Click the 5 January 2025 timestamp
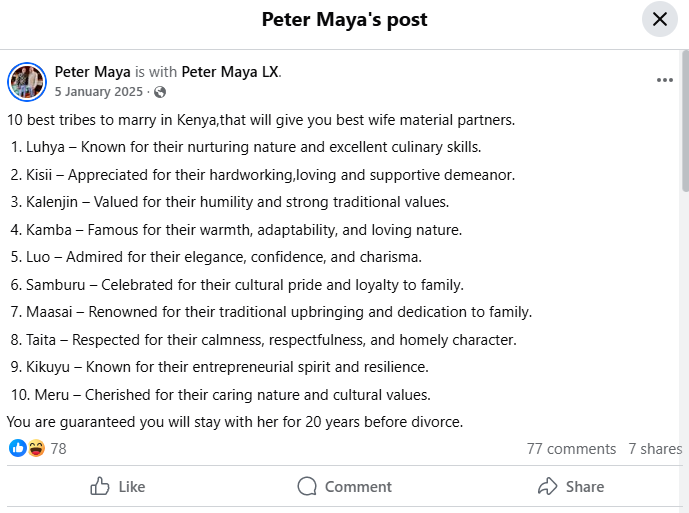This screenshot has height=513, width=689. pos(99,91)
